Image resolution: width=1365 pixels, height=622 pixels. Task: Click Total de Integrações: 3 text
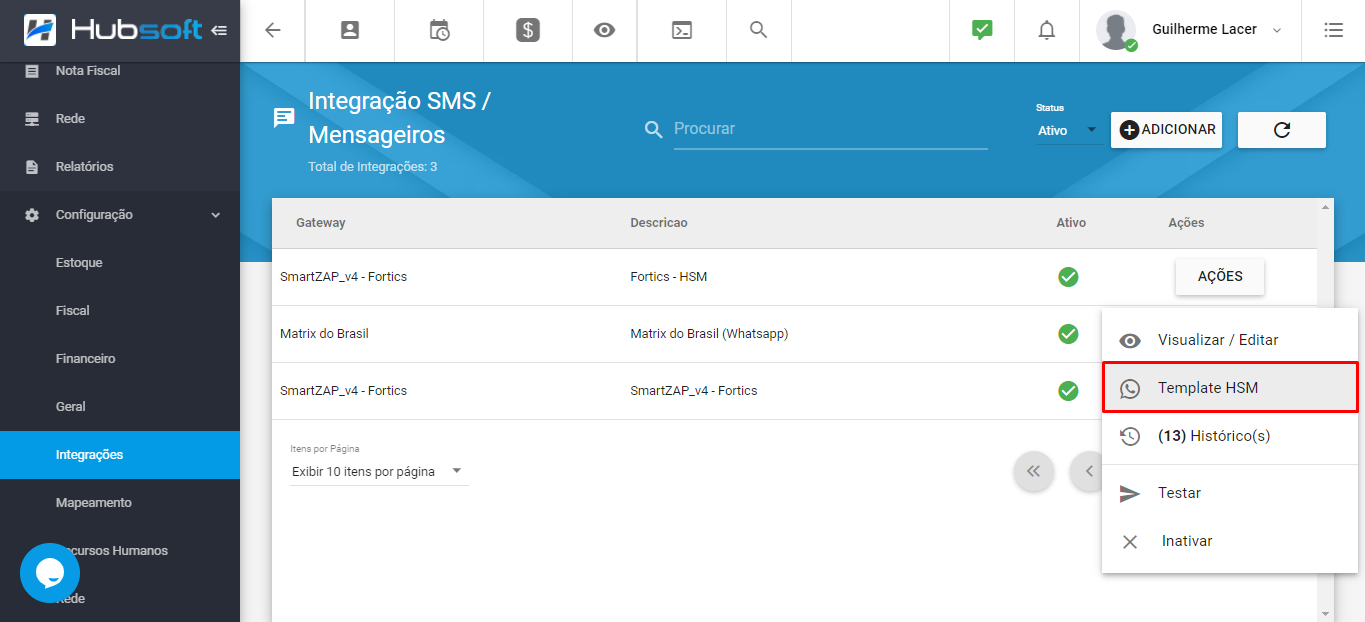point(372,167)
